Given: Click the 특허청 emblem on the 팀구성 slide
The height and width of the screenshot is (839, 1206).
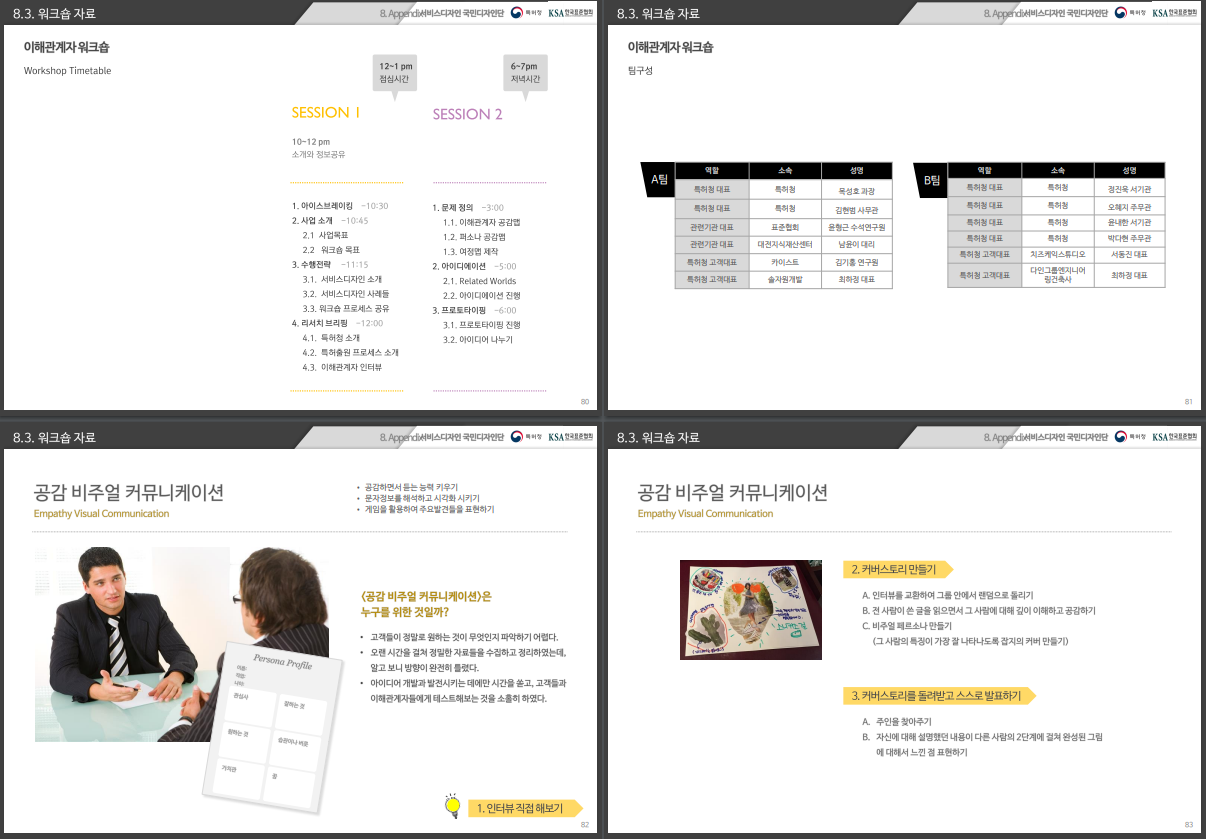Looking at the screenshot, I should [x=1130, y=13].
